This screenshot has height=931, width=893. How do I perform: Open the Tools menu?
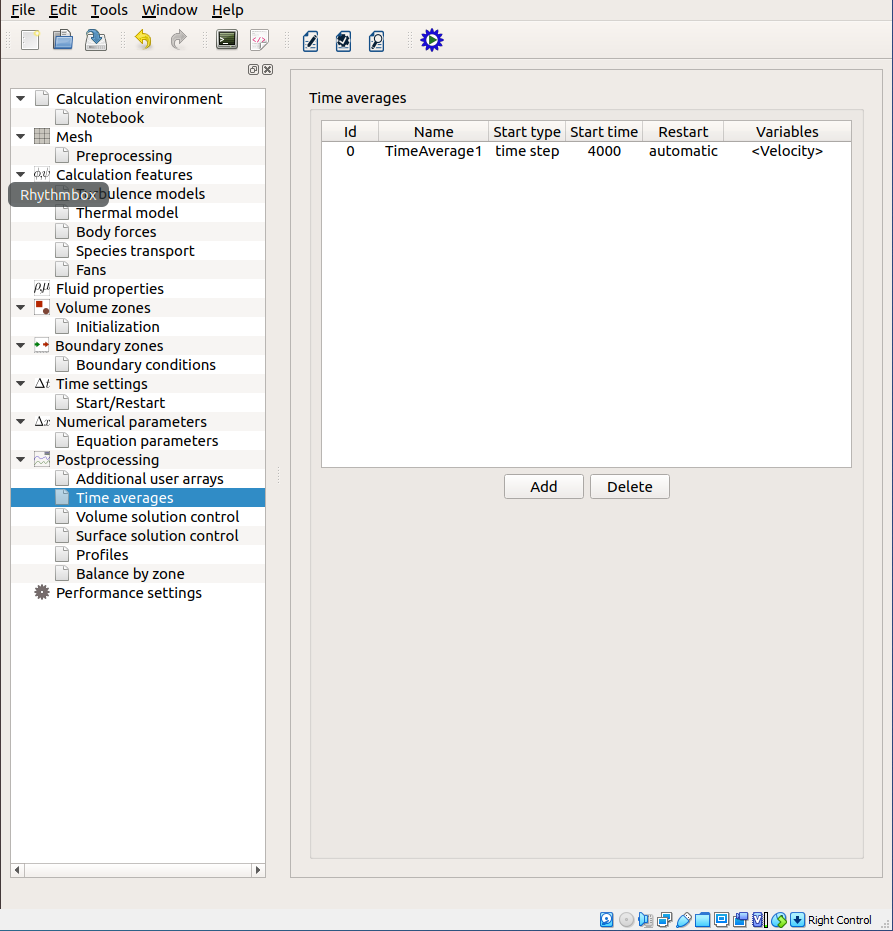point(109,10)
